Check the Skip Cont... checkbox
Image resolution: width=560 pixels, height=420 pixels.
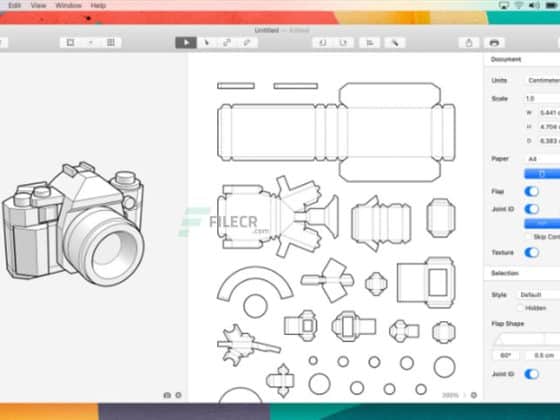tap(528, 237)
